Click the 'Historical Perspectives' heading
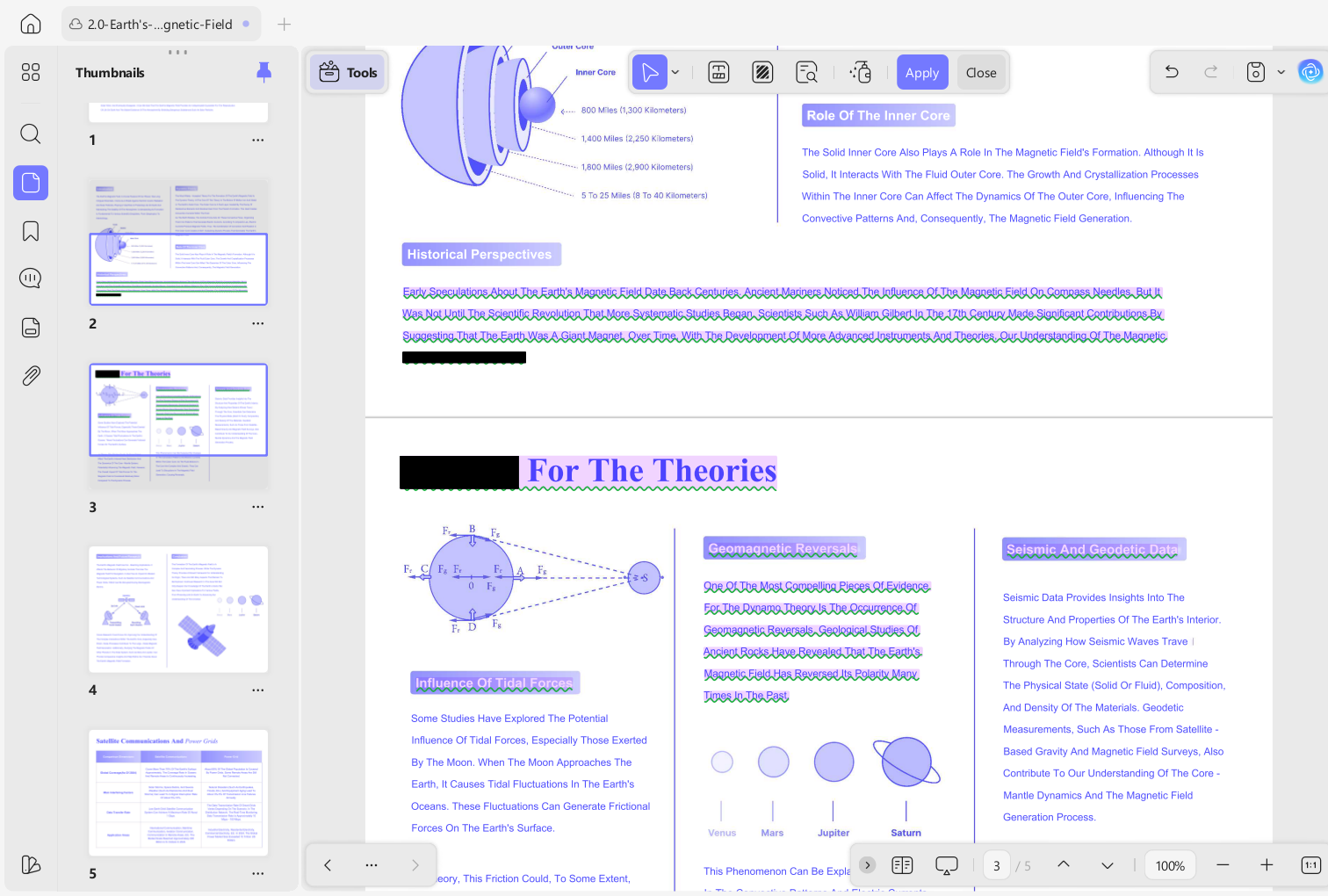The width and height of the screenshot is (1328, 896). (480, 255)
